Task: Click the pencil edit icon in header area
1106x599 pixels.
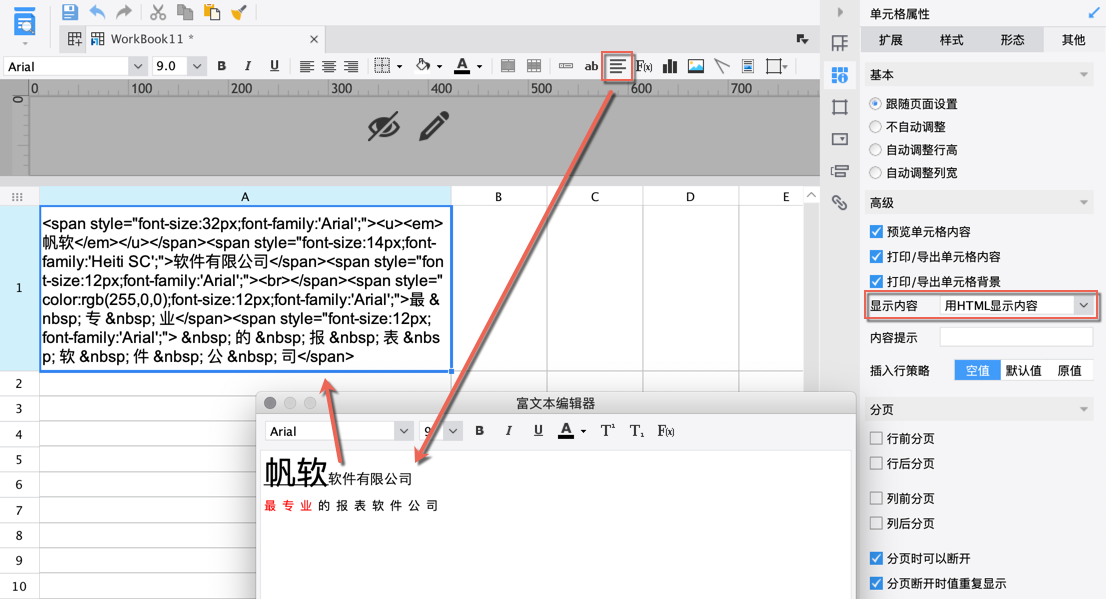Action: click(x=434, y=126)
